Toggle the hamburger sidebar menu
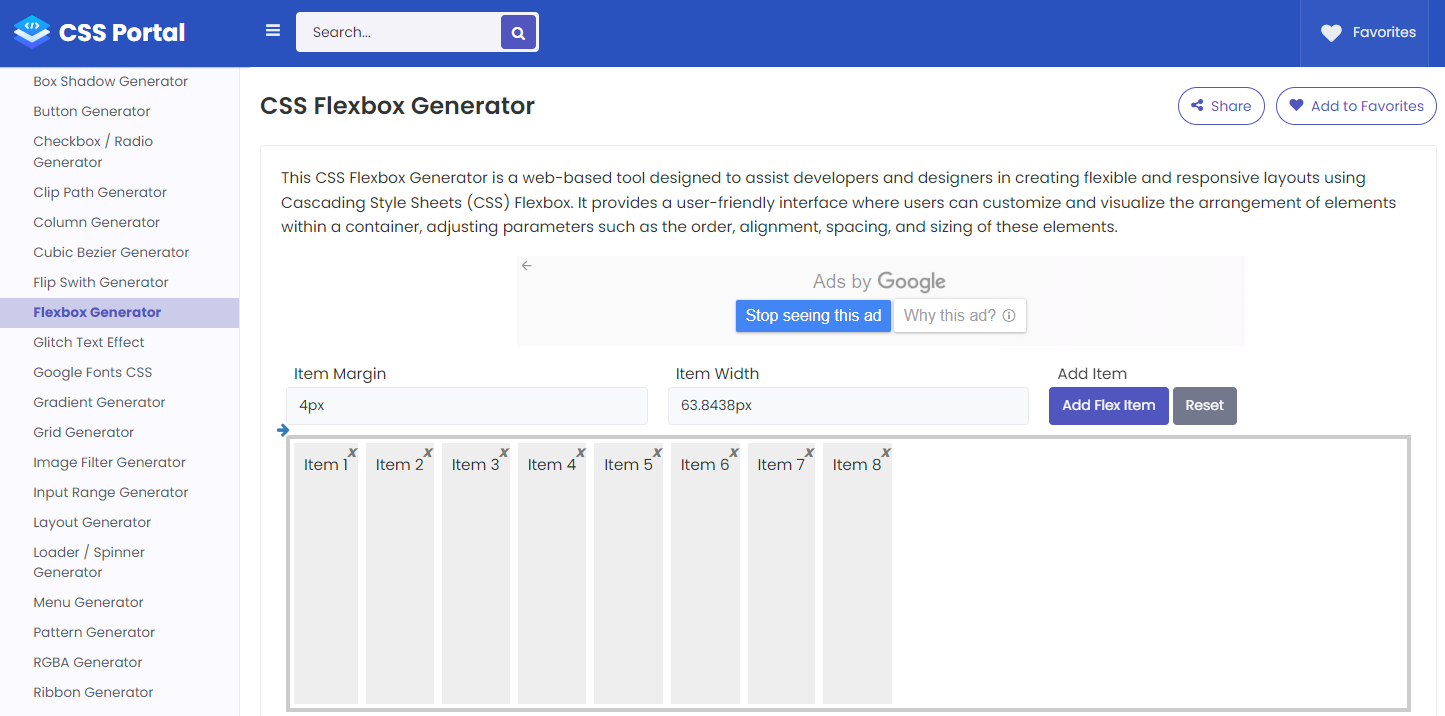 tap(273, 31)
